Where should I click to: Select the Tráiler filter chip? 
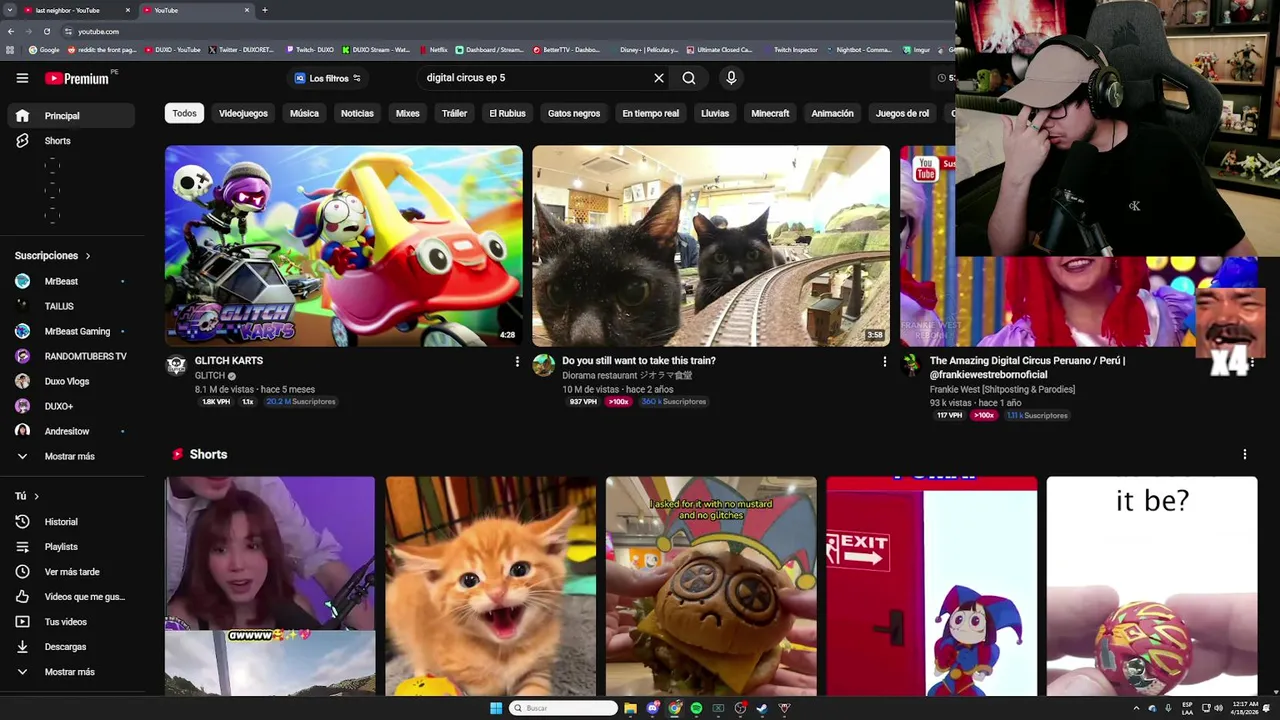454,114
